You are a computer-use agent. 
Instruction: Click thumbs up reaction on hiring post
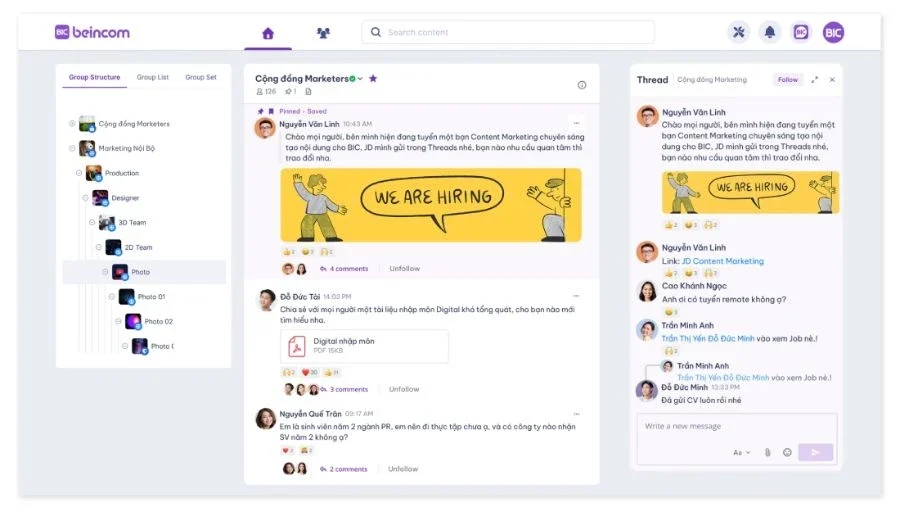point(288,252)
